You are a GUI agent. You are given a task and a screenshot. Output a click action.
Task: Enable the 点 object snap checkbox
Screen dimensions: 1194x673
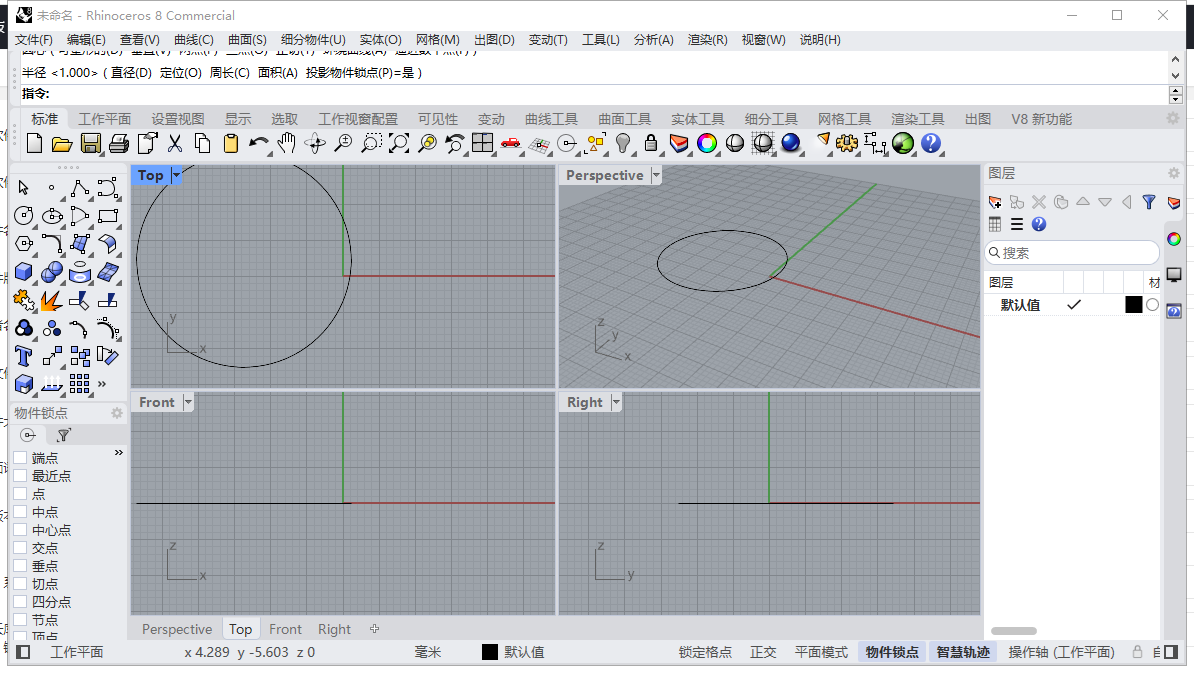coord(21,494)
